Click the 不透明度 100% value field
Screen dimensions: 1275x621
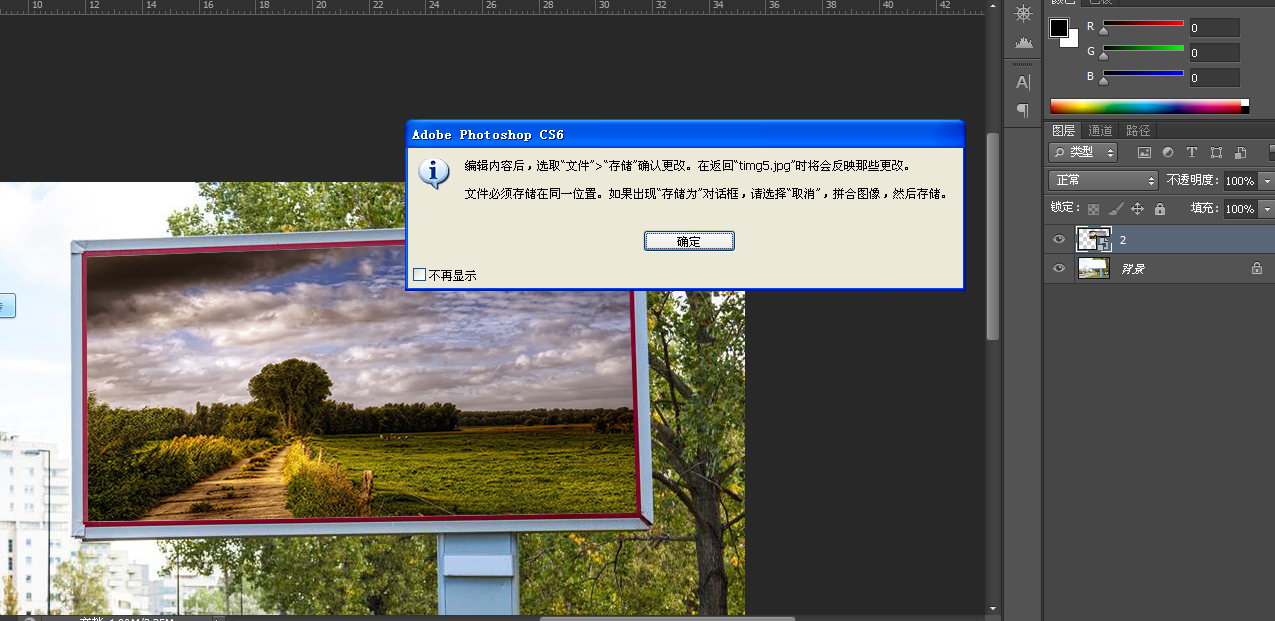(x=1240, y=181)
